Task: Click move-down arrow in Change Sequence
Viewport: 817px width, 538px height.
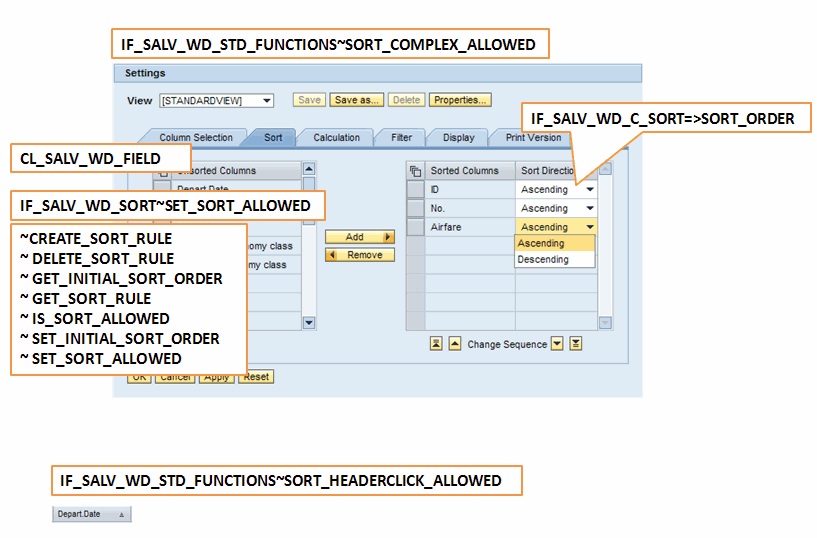Action: click(558, 344)
